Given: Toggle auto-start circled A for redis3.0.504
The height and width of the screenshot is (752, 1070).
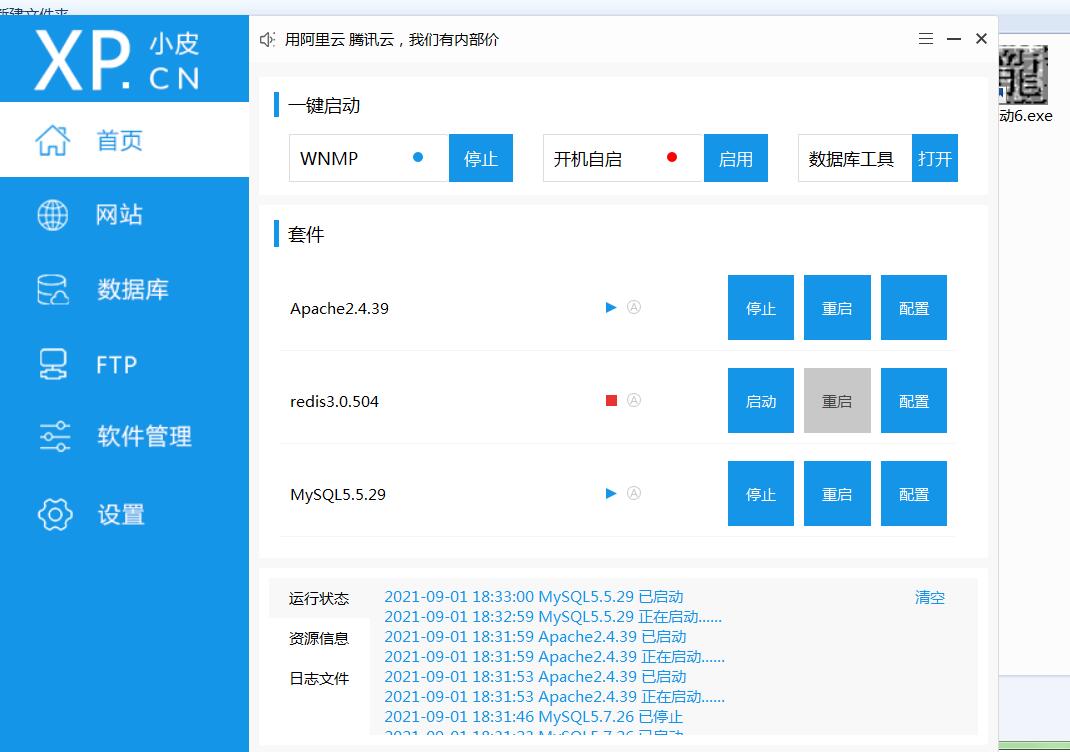Looking at the screenshot, I should (633, 401).
